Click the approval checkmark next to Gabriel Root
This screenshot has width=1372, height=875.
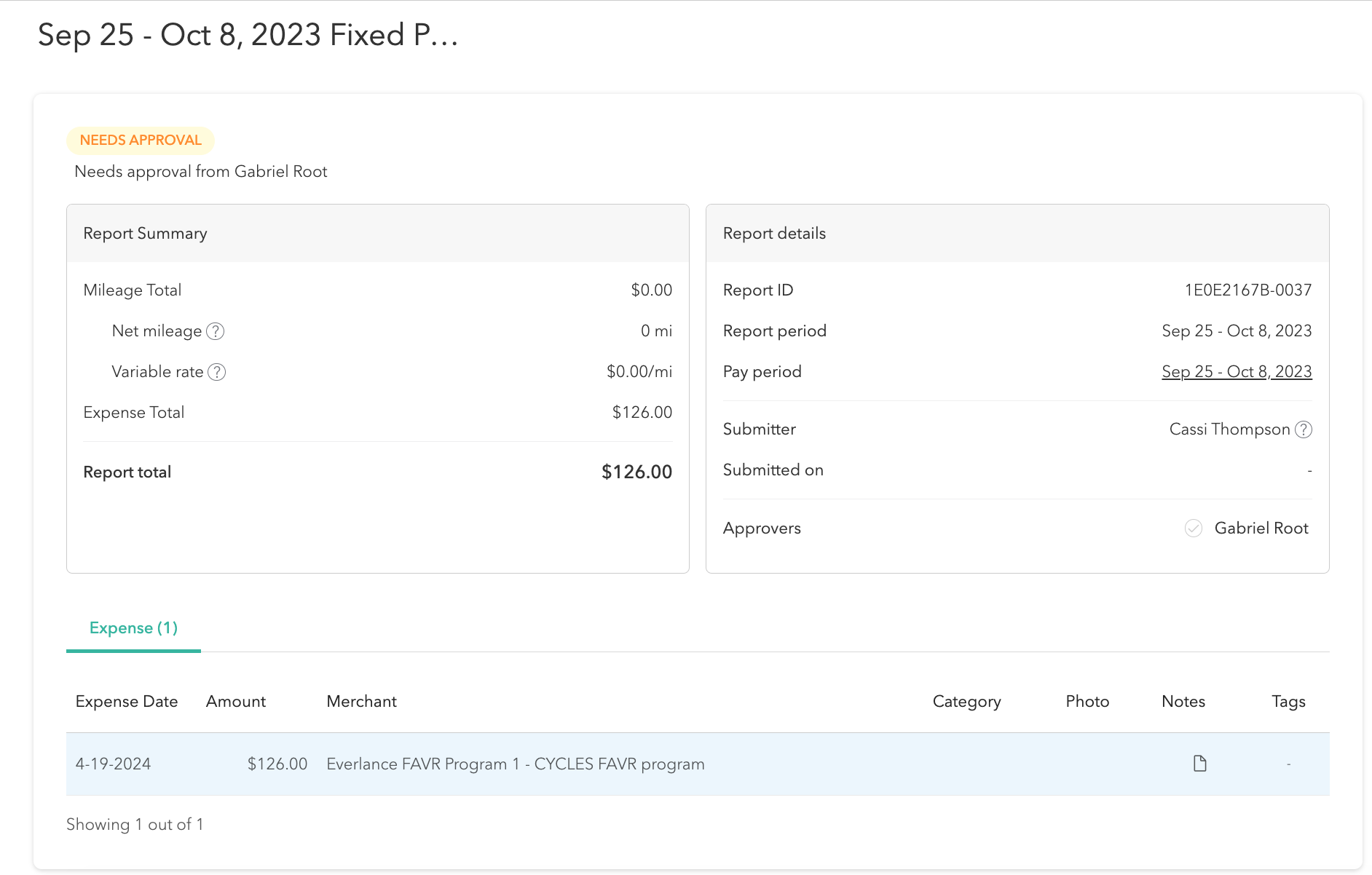tap(1193, 528)
